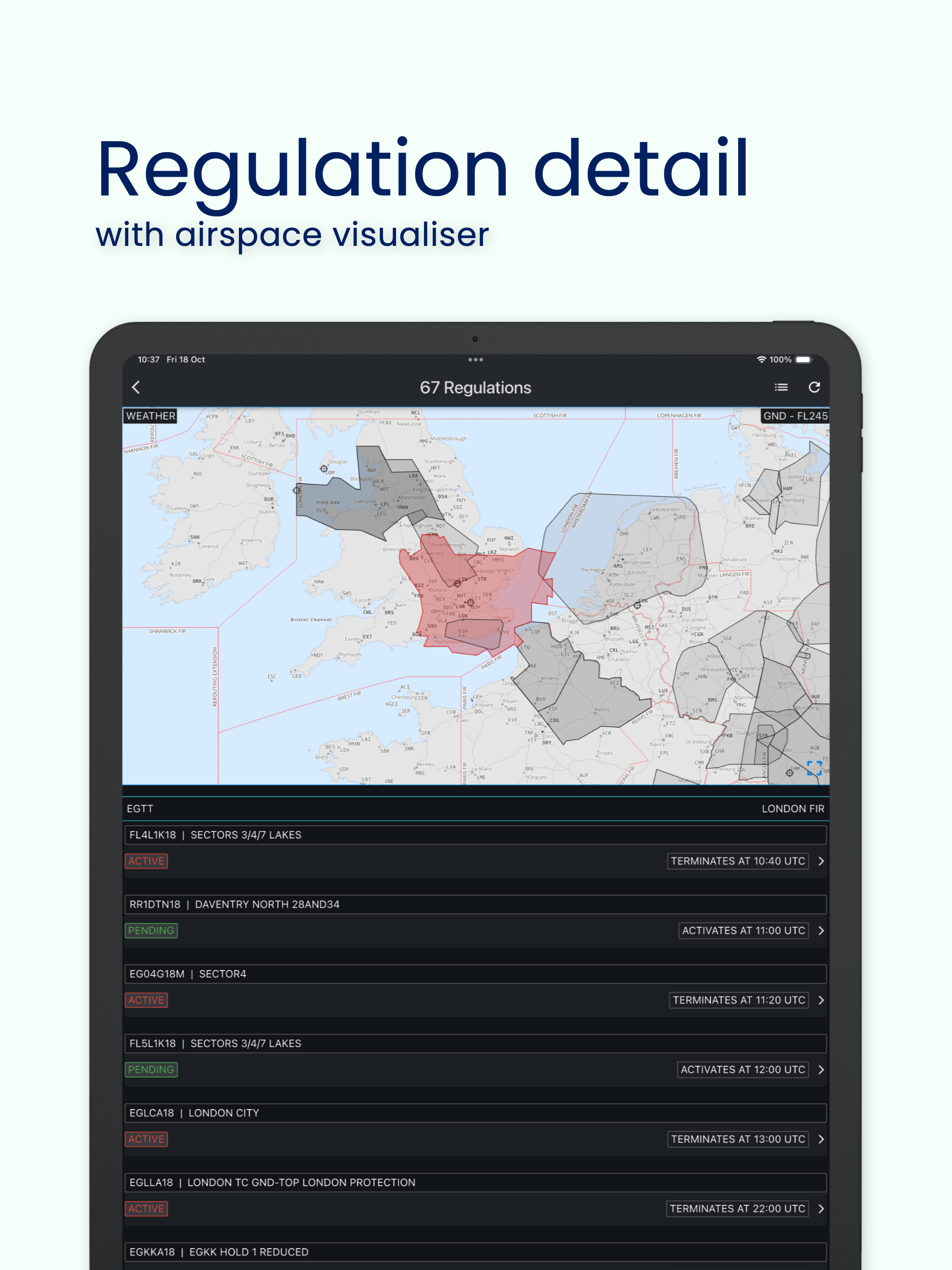
Task: Tap the TERMINATES AT 22:00 UTC label
Action: (x=737, y=1209)
